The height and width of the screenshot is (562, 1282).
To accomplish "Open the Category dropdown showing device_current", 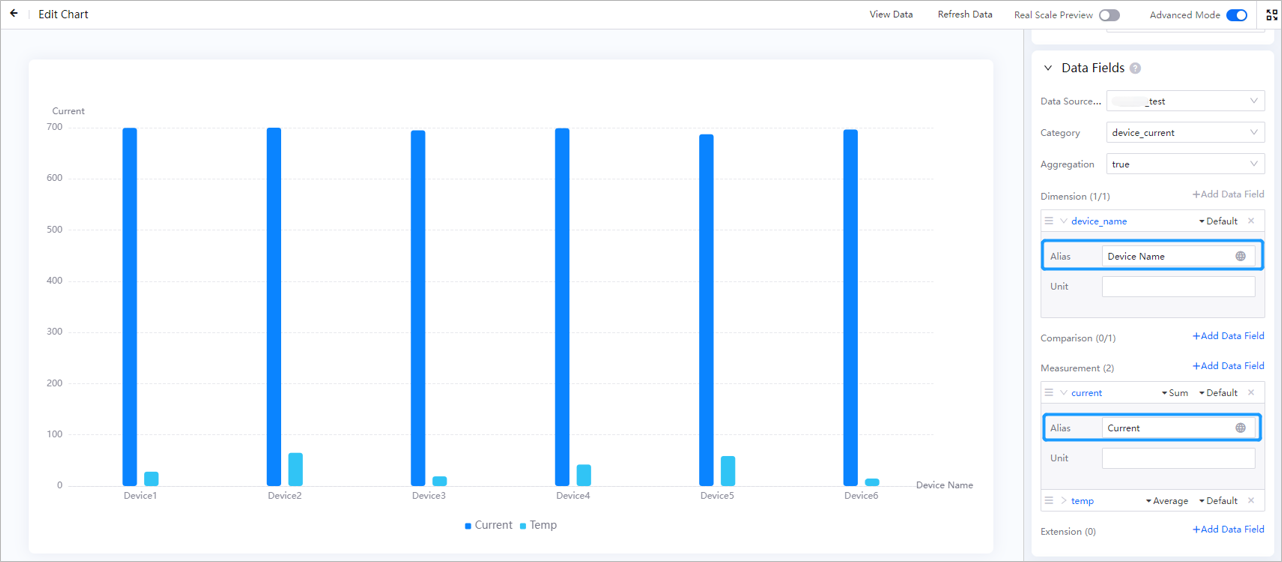I will (1185, 133).
